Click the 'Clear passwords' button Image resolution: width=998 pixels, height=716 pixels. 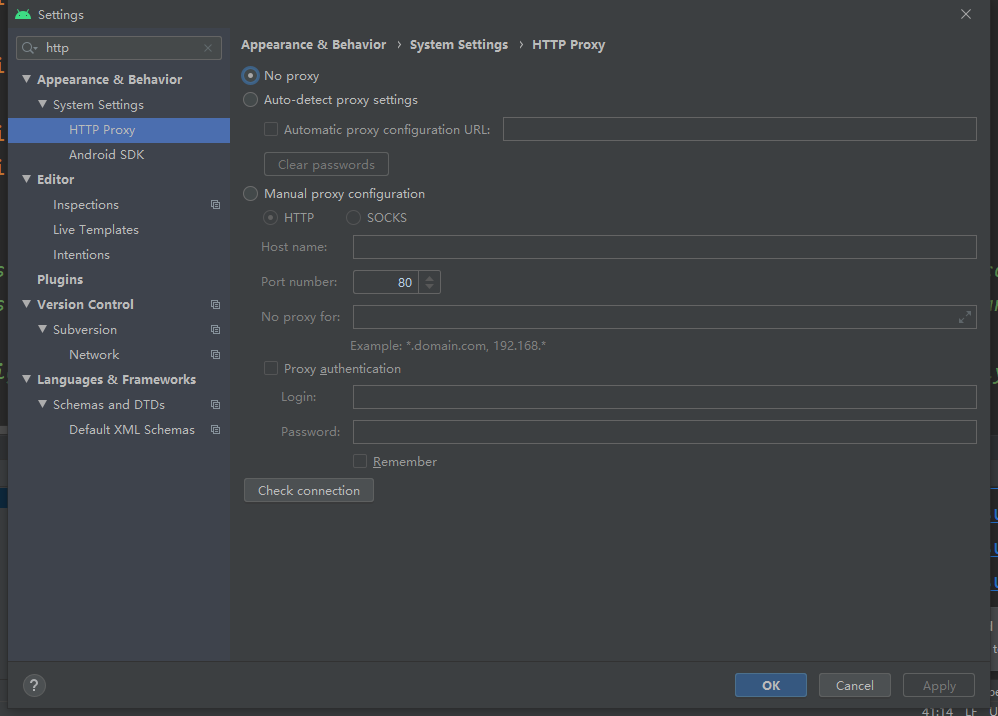(327, 164)
